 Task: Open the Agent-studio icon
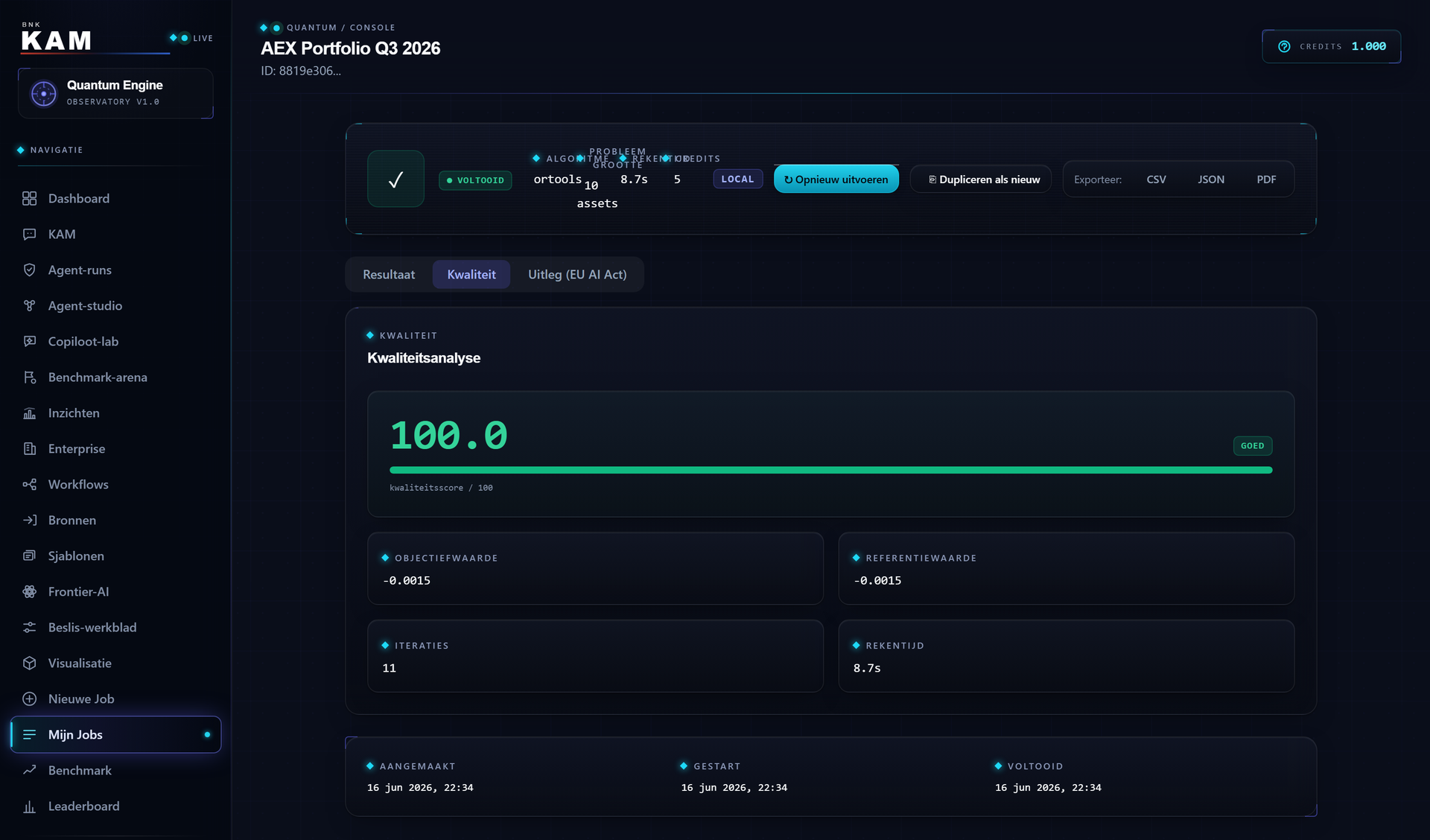click(x=29, y=306)
